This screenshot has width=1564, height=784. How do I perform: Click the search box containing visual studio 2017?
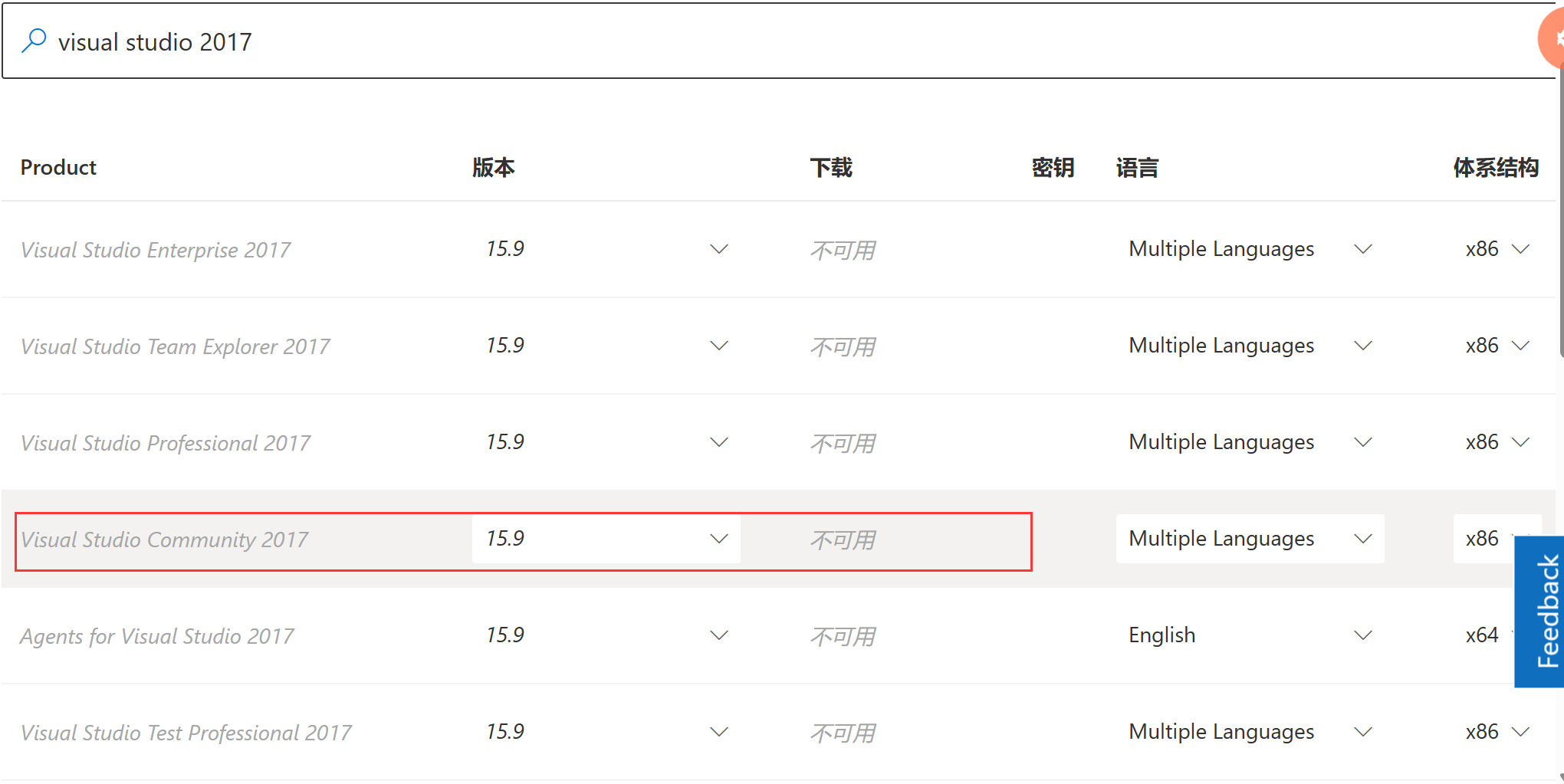coord(780,41)
